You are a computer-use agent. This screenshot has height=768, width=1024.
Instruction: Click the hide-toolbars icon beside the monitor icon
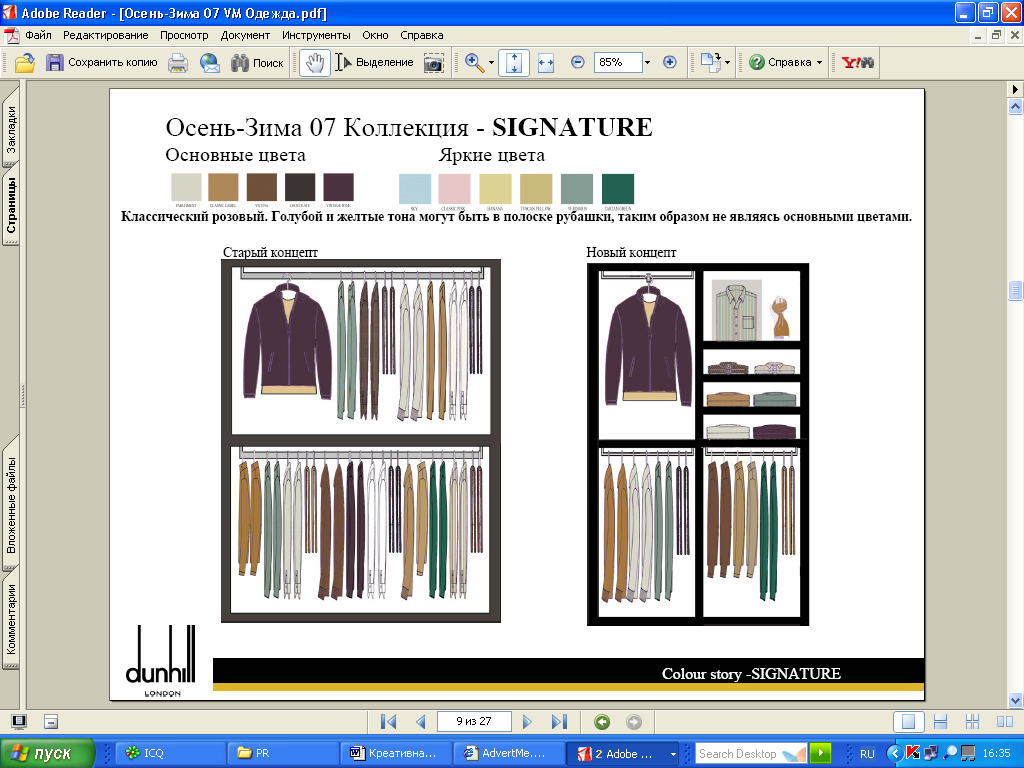point(51,722)
